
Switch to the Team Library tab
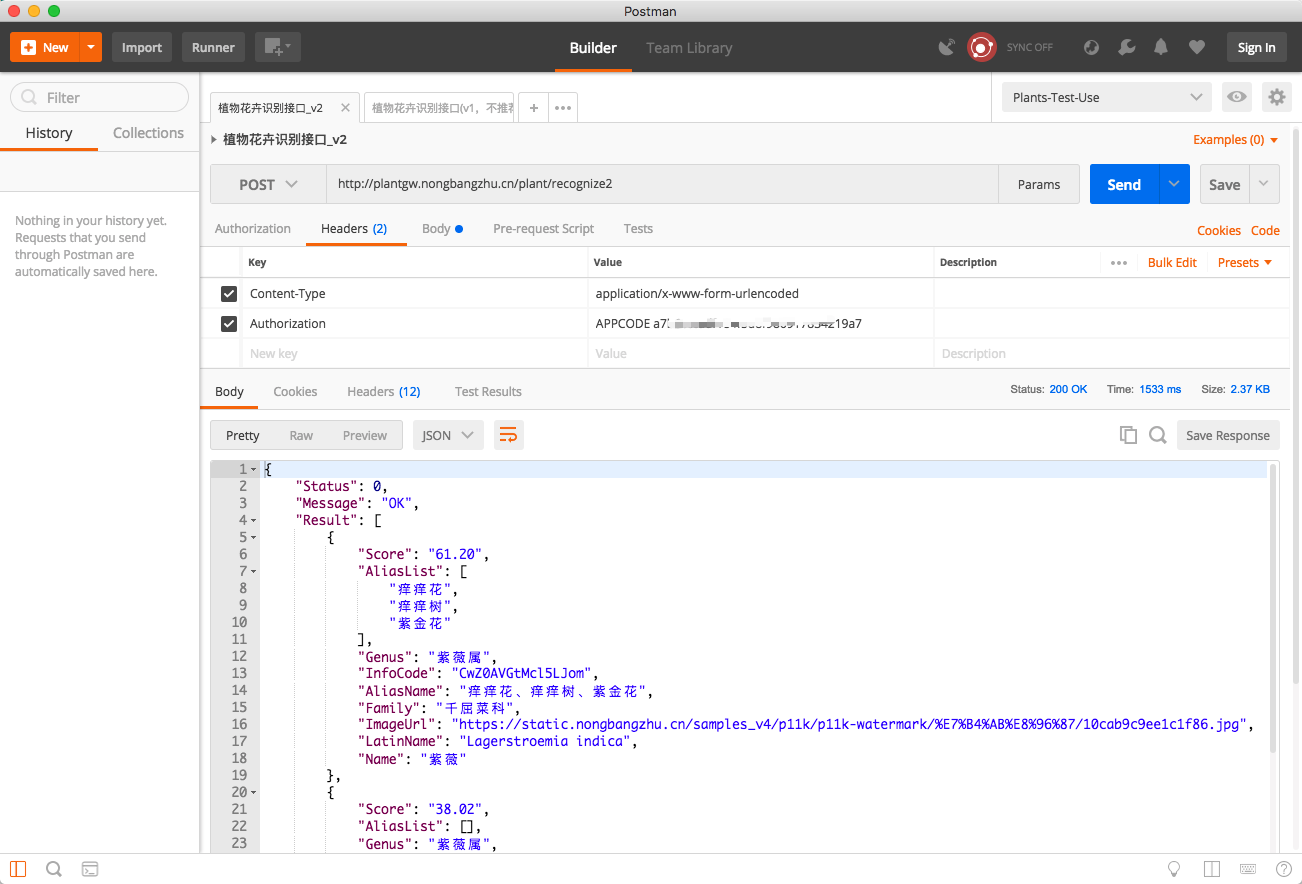(689, 47)
